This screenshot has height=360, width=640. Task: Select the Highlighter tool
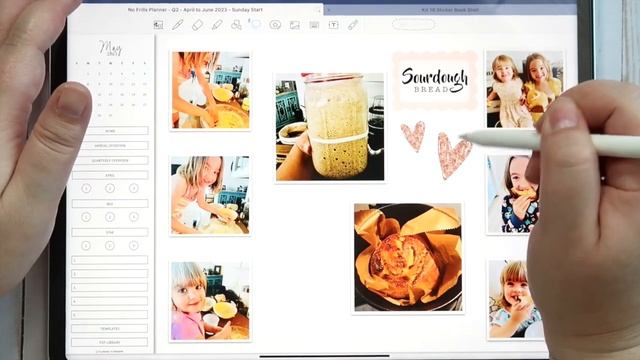point(217,25)
